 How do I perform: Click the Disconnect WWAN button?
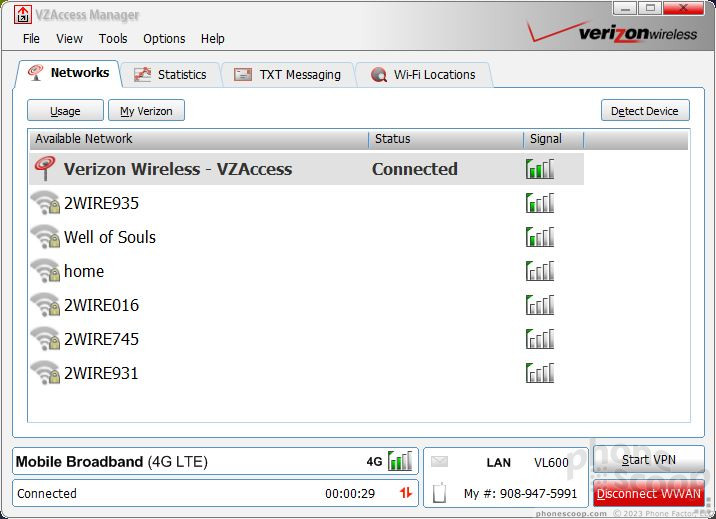648,493
